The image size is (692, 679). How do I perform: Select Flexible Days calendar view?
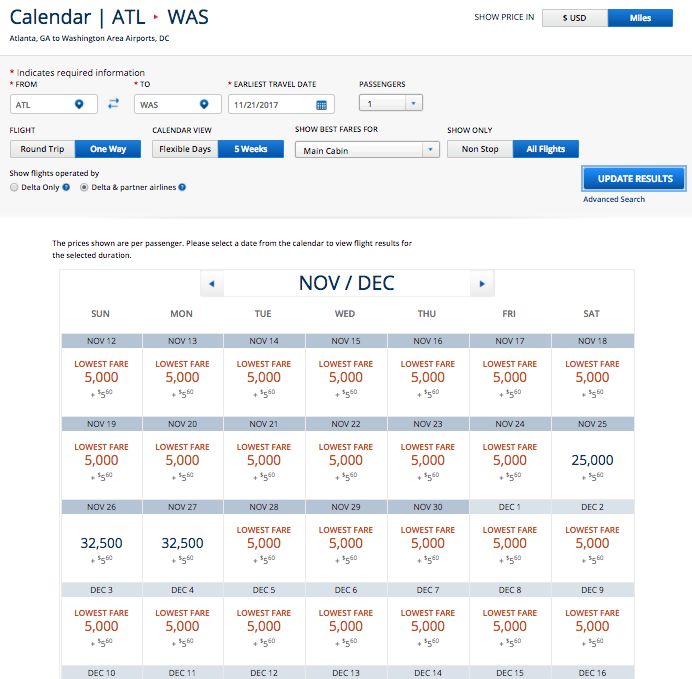tap(185, 149)
